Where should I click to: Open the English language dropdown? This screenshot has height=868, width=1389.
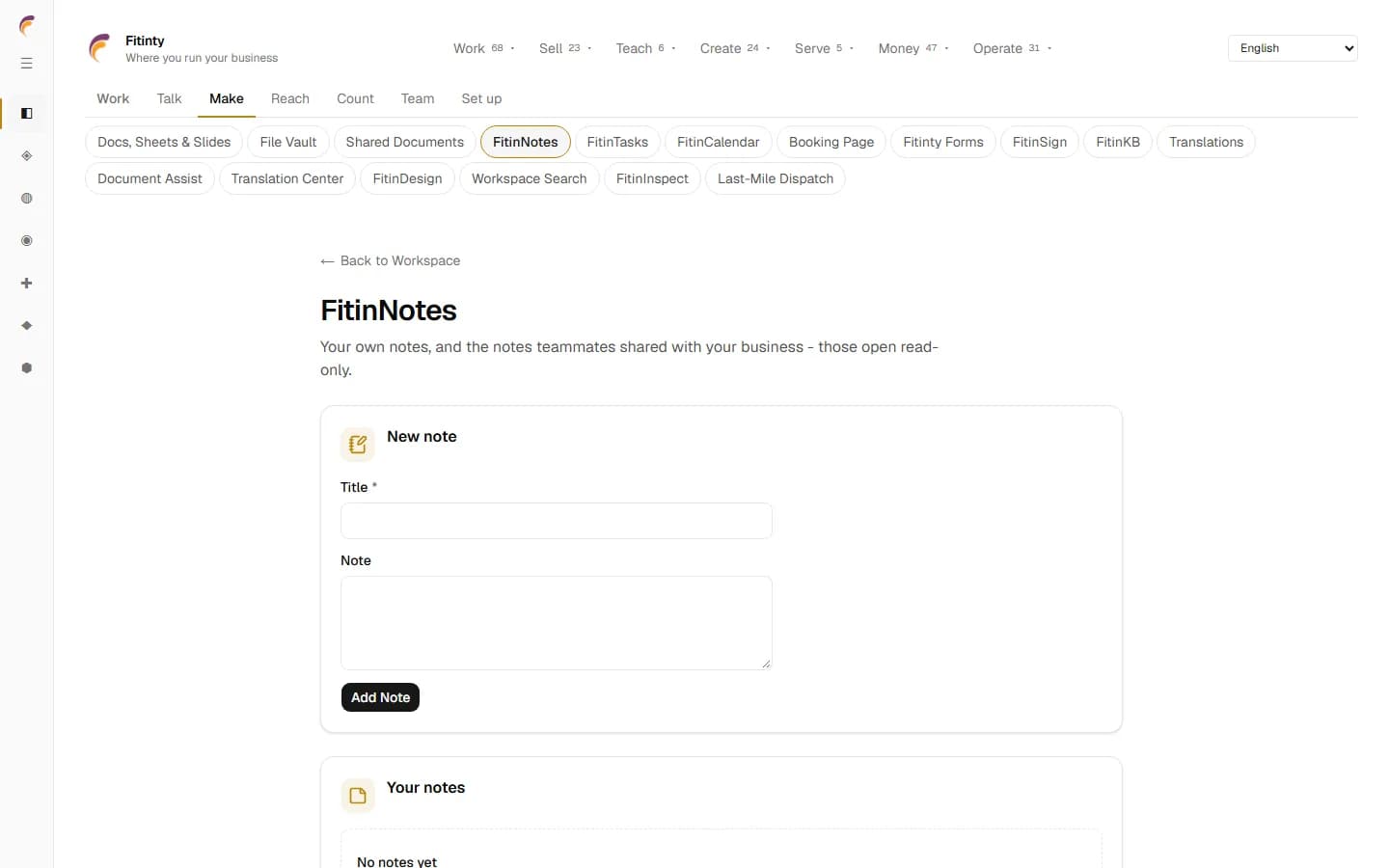pos(1293,48)
